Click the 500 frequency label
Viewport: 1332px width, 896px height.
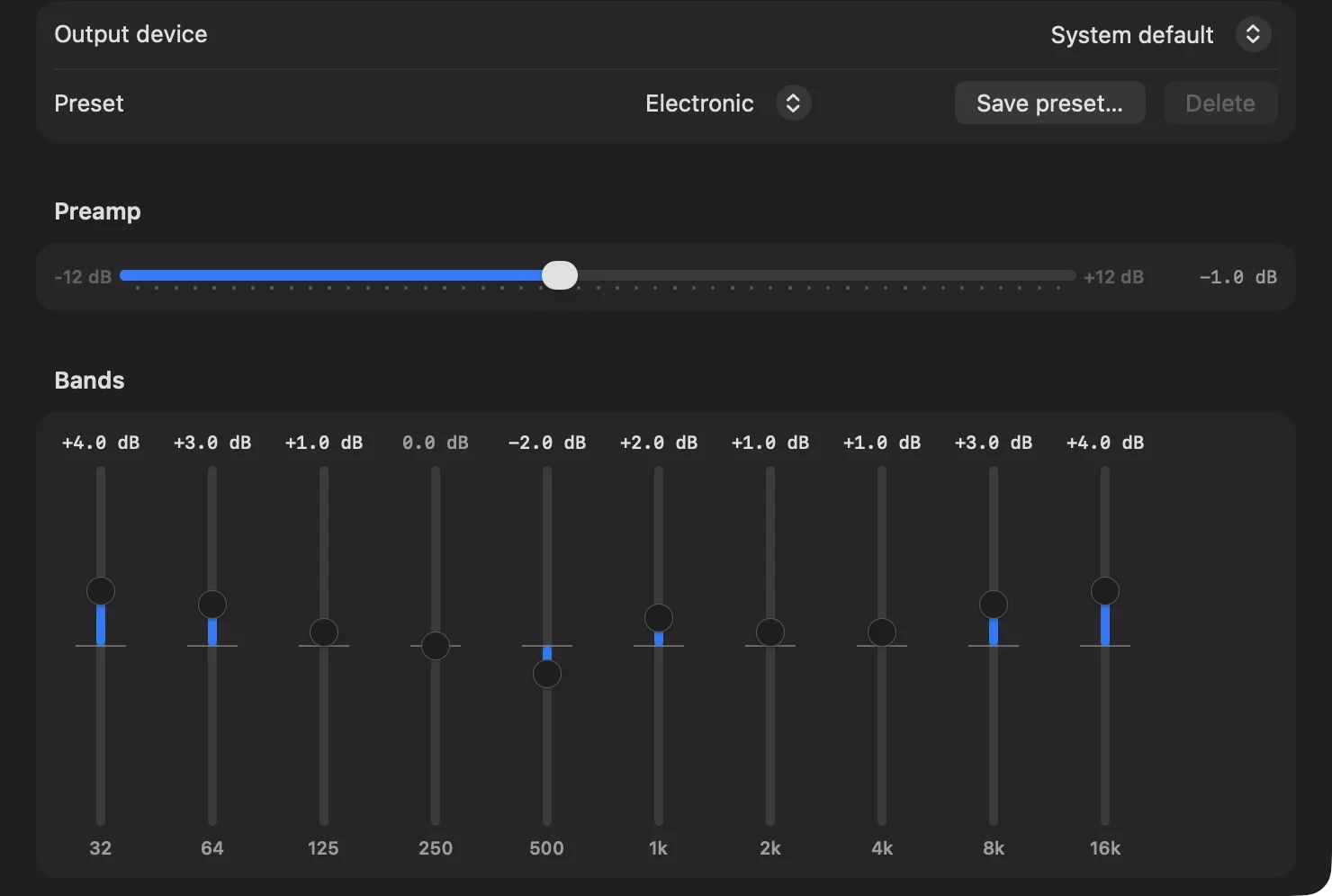tap(547, 848)
